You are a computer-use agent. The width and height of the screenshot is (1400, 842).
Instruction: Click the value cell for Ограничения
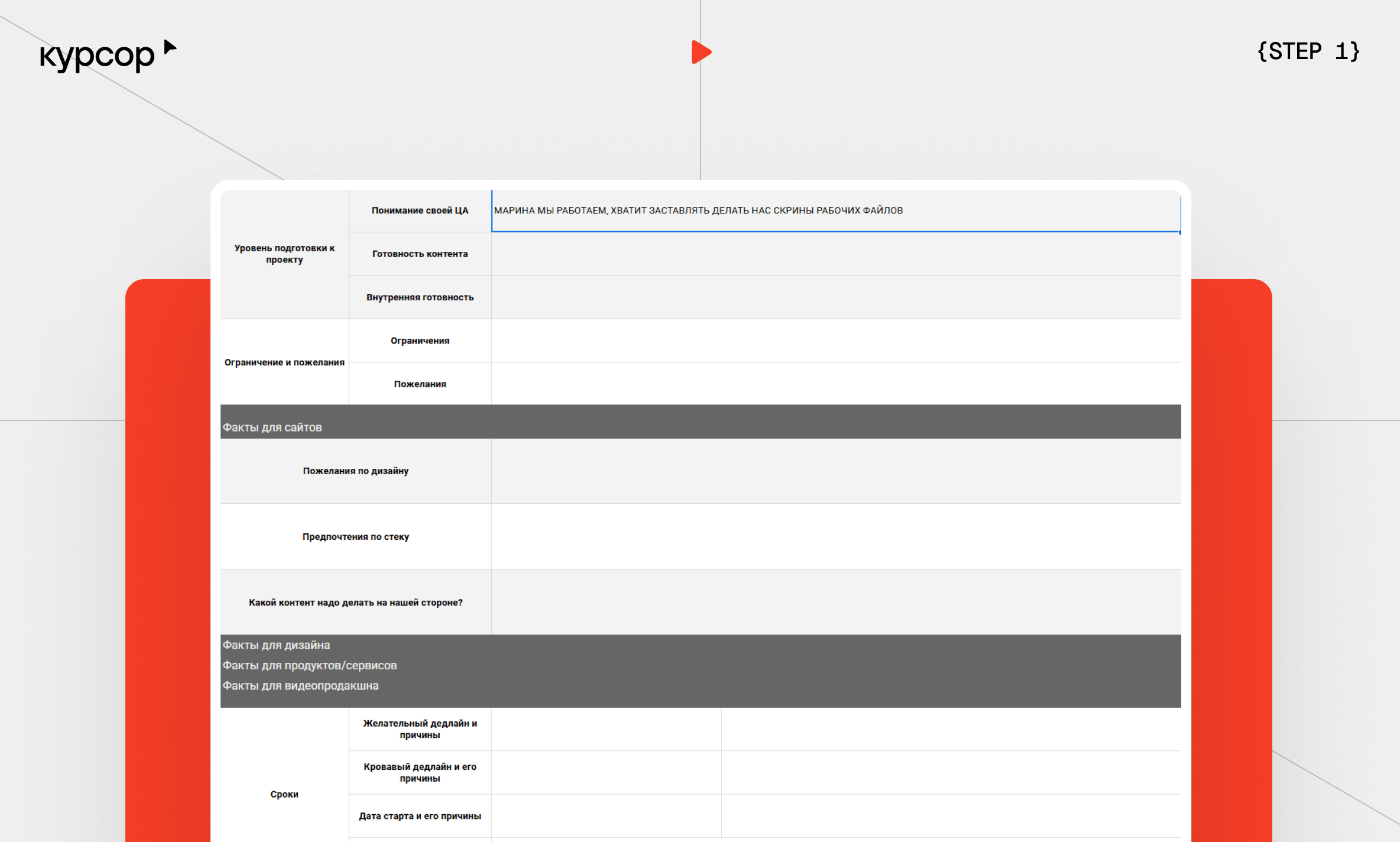pos(835,341)
